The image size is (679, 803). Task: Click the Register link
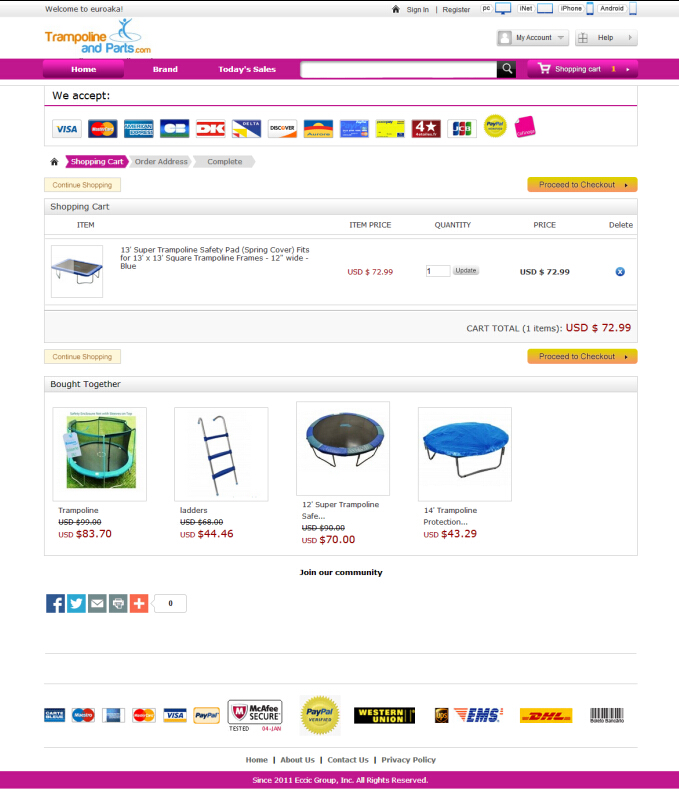pyautogui.click(x=456, y=10)
